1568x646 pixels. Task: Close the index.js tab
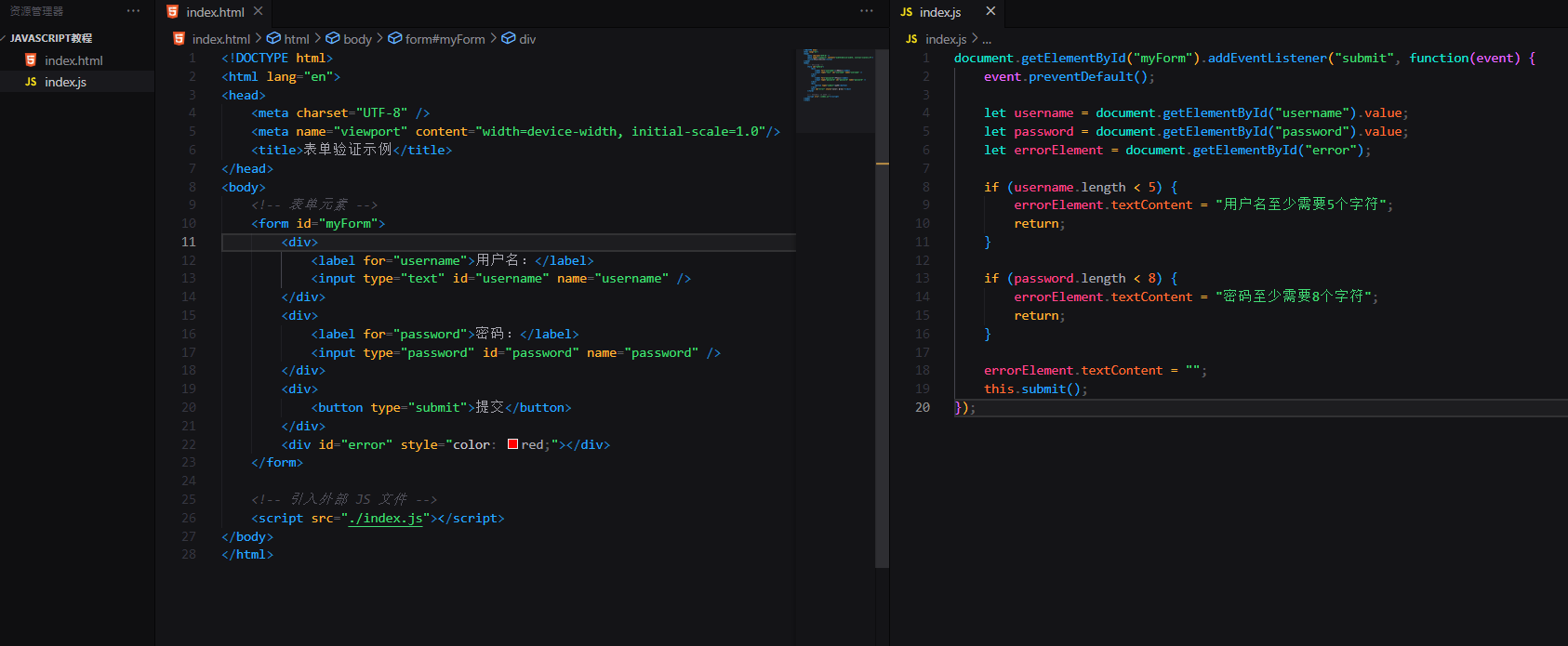tap(990, 11)
